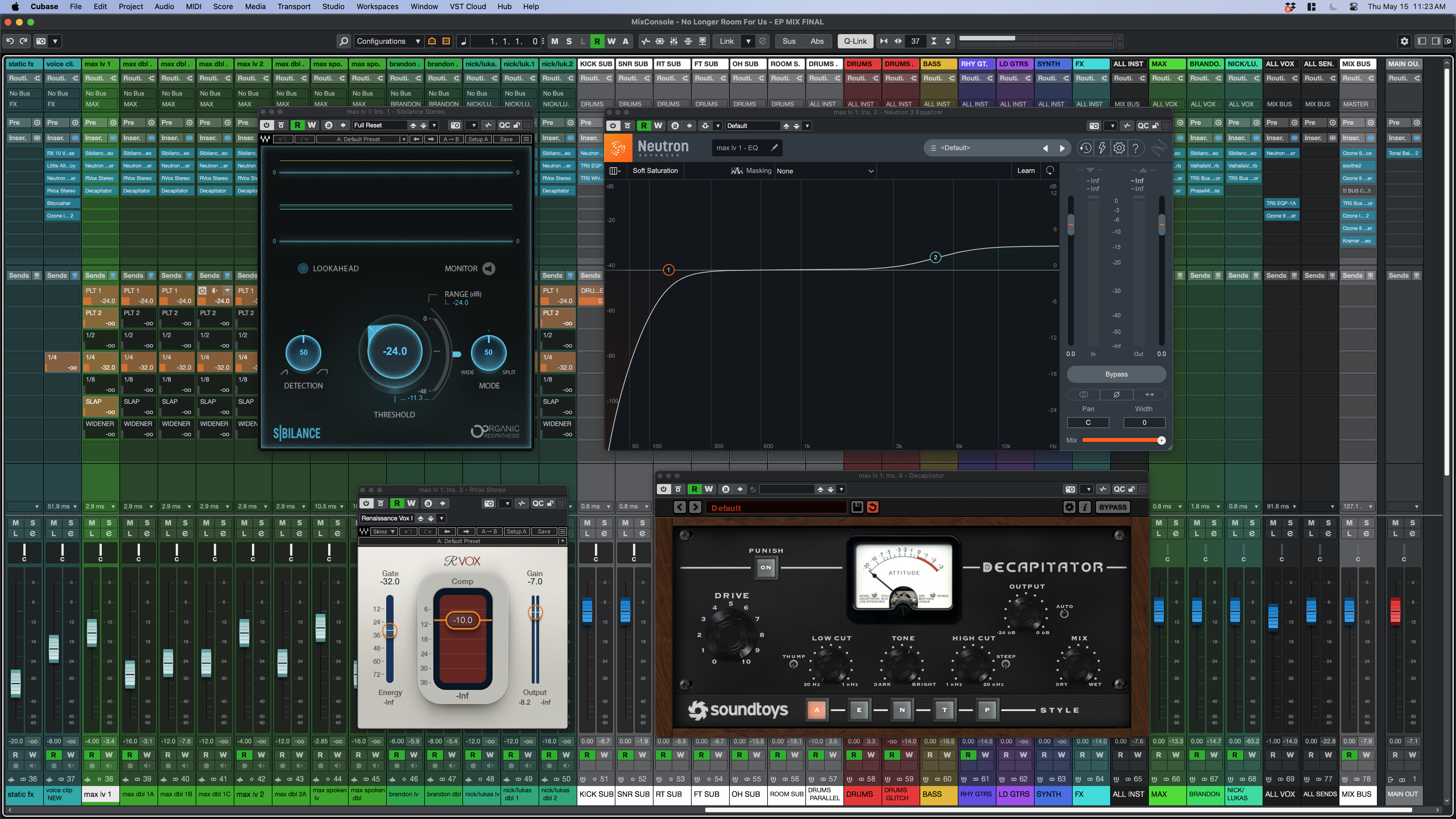1456x819 pixels.
Task: Open the Transport menu
Action: 294,6
